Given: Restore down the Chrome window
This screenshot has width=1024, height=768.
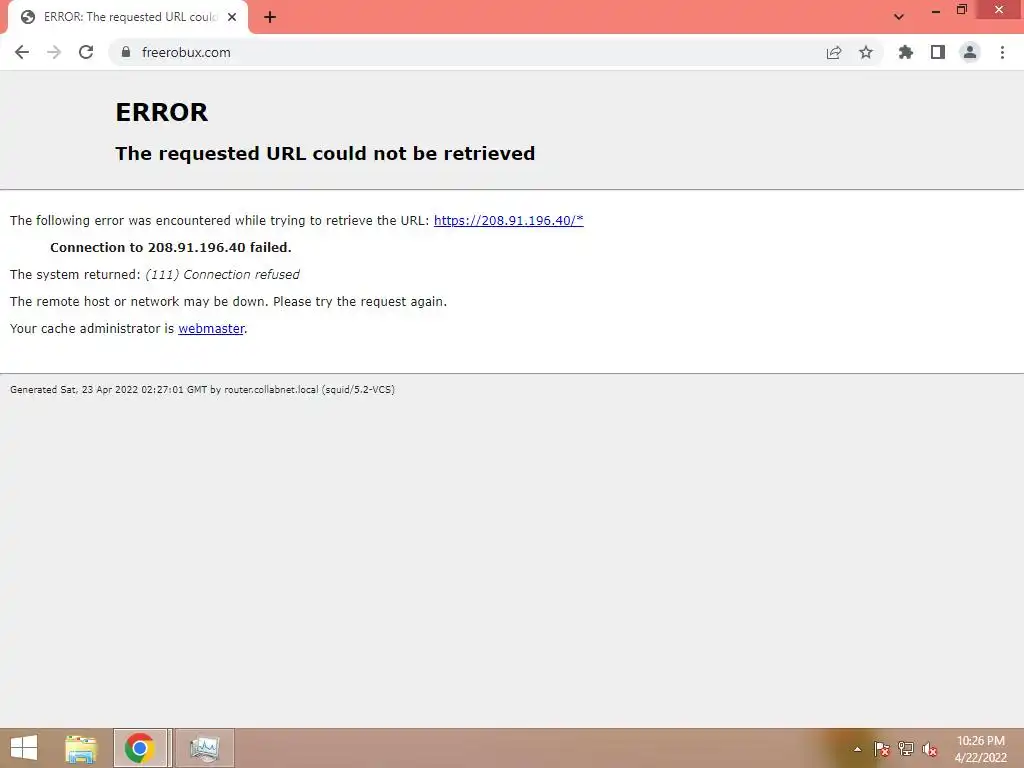Looking at the screenshot, I should click(x=961, y=10).
